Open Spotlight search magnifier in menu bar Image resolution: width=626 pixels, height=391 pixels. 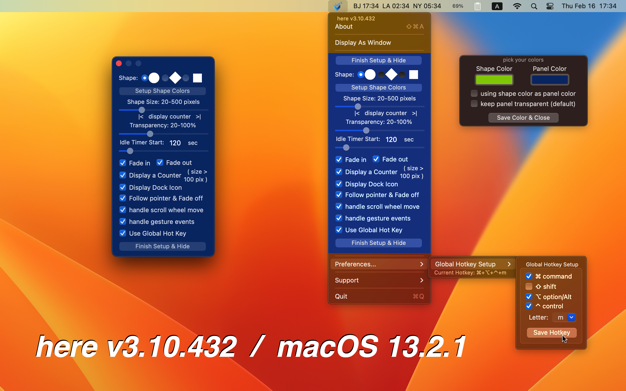[534, 6]
